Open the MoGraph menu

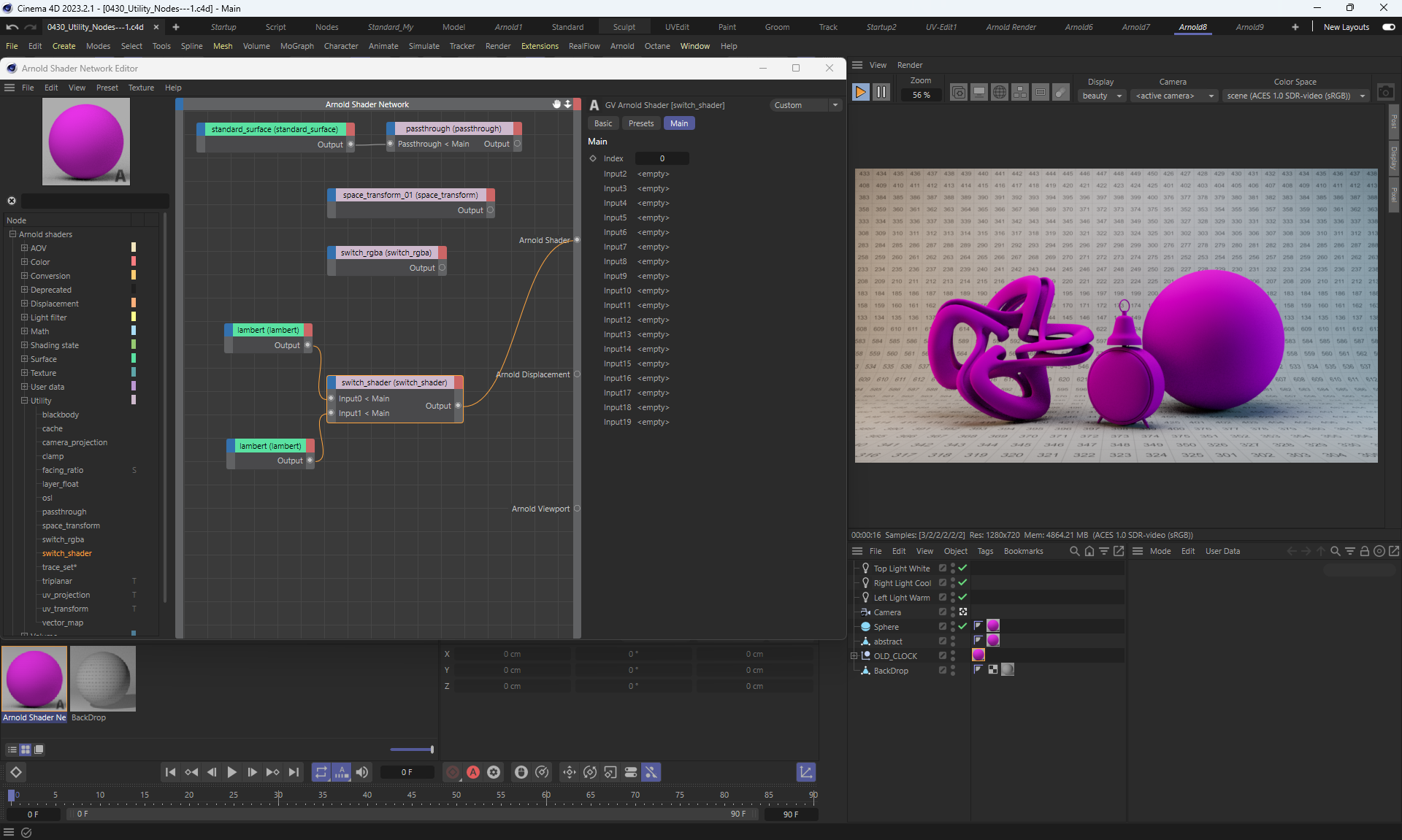coord(296,46)
